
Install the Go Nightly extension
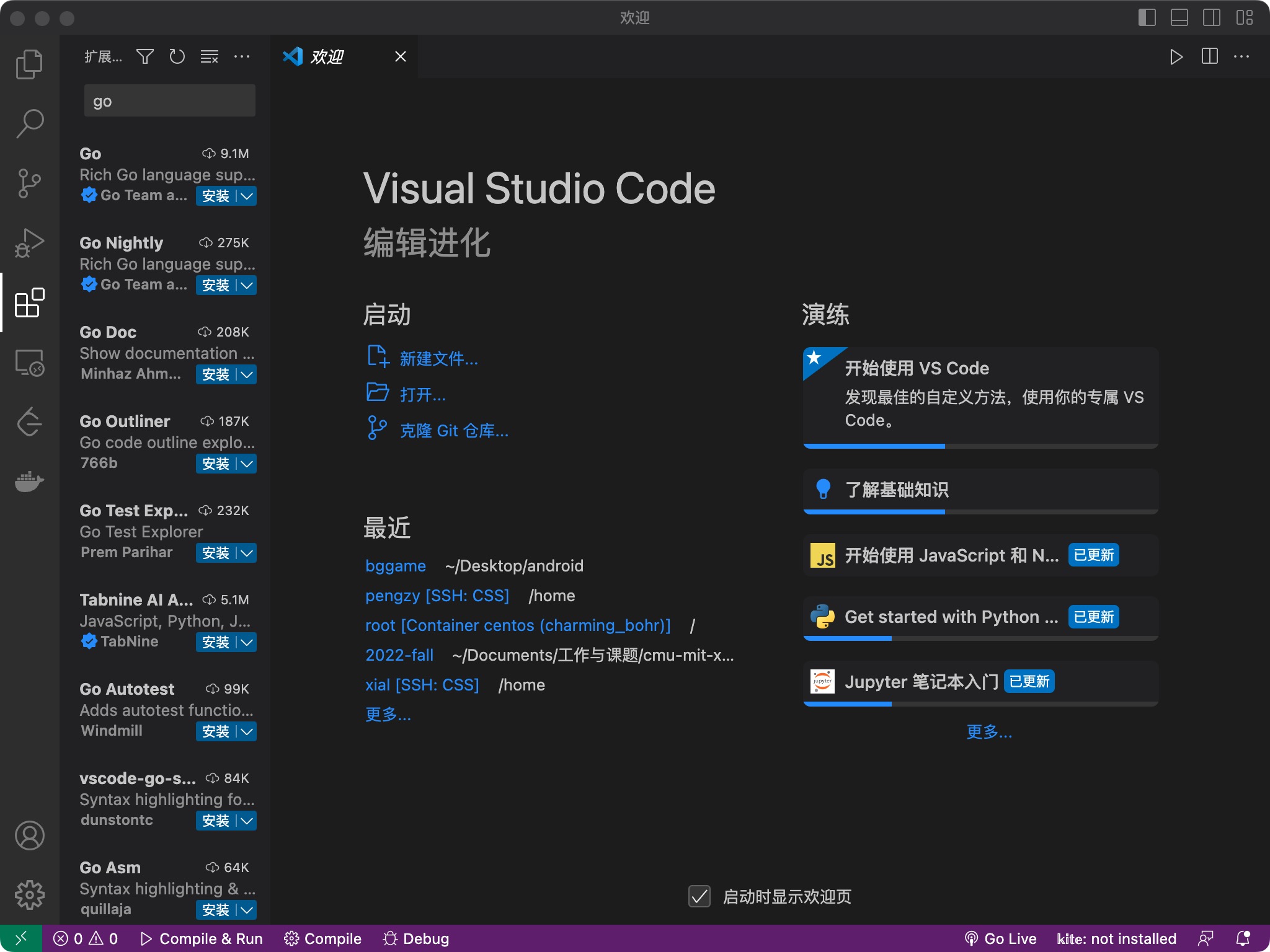coord(215,285)
